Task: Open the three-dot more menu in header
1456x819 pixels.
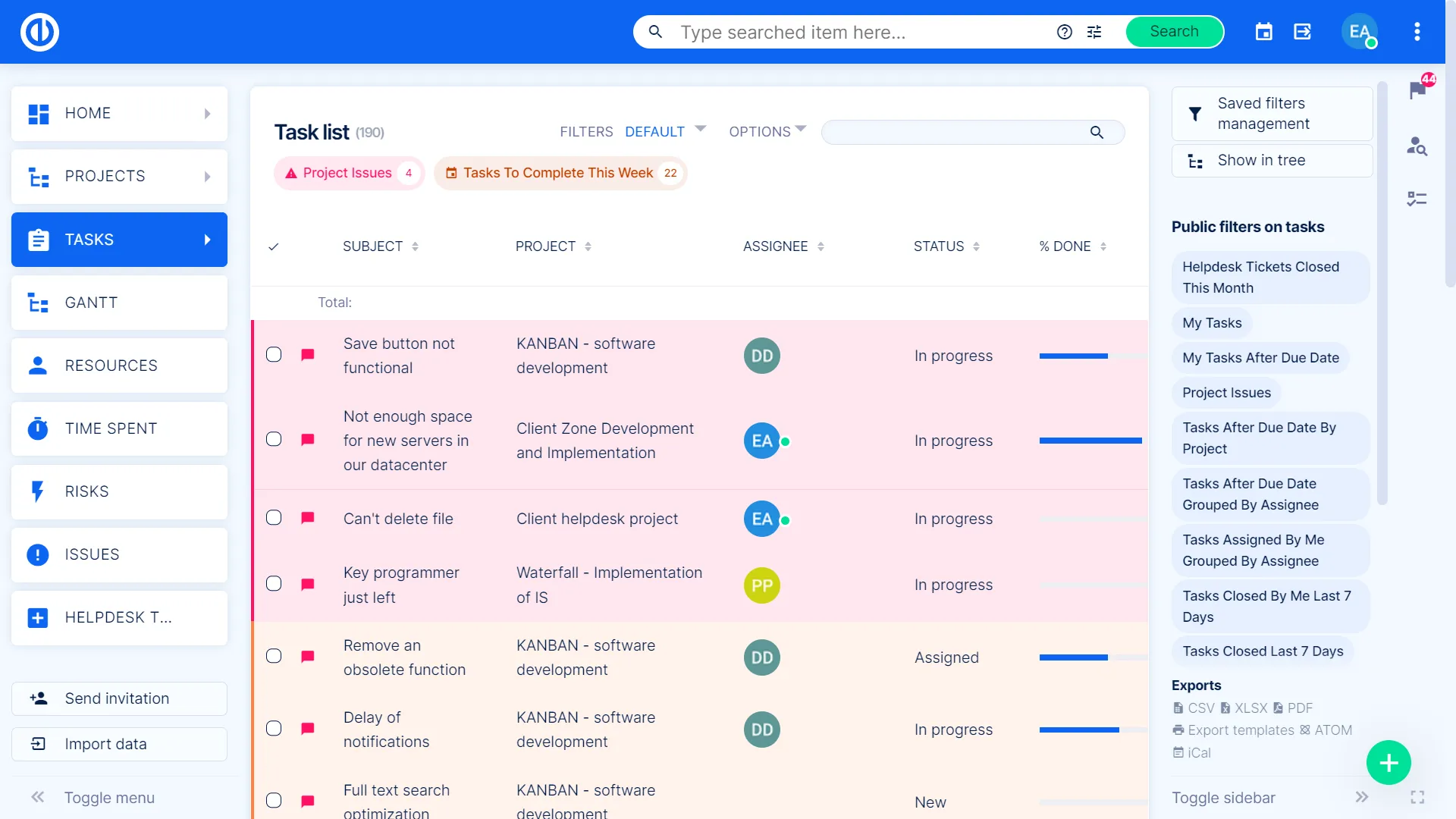Action: (1417, 32)
